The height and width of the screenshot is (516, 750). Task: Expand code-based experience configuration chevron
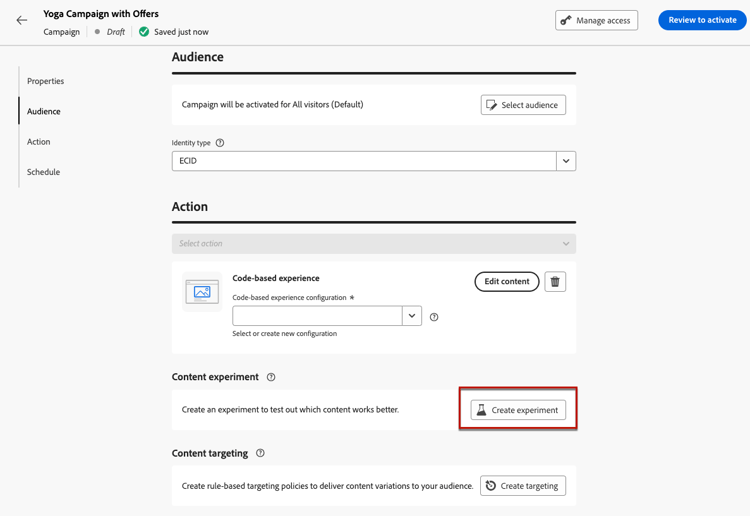(x=412, y=316)
